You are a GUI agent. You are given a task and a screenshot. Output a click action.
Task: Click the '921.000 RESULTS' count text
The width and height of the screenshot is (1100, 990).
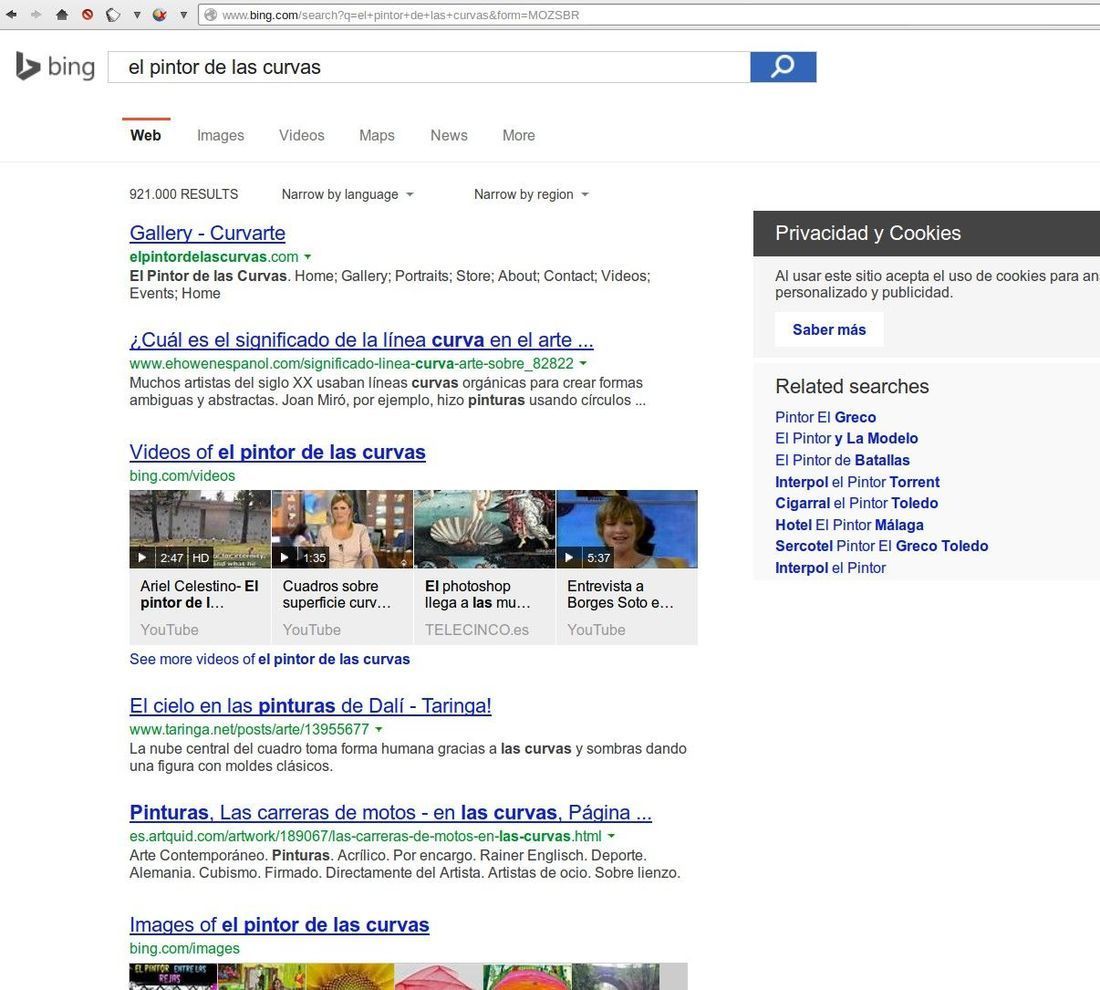(183, 194)
